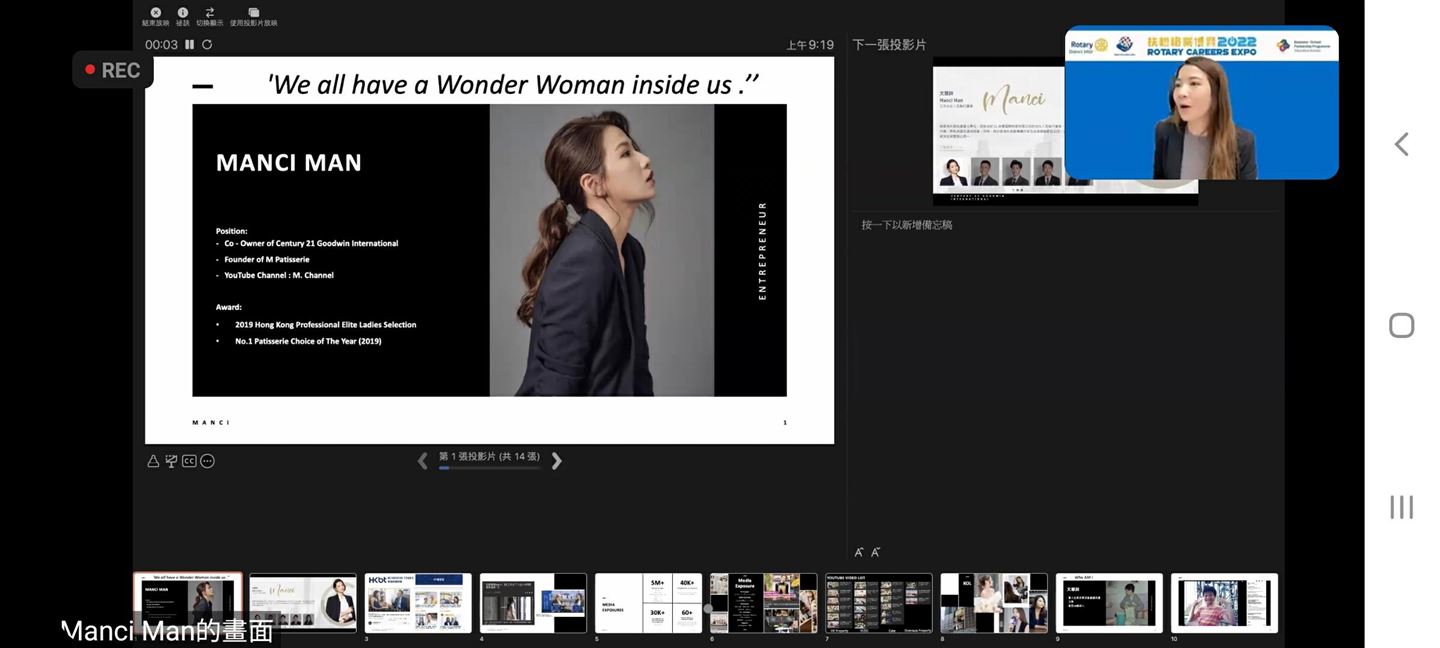Select slide 10 thumbnail in filmstrip

[1225, 603]
